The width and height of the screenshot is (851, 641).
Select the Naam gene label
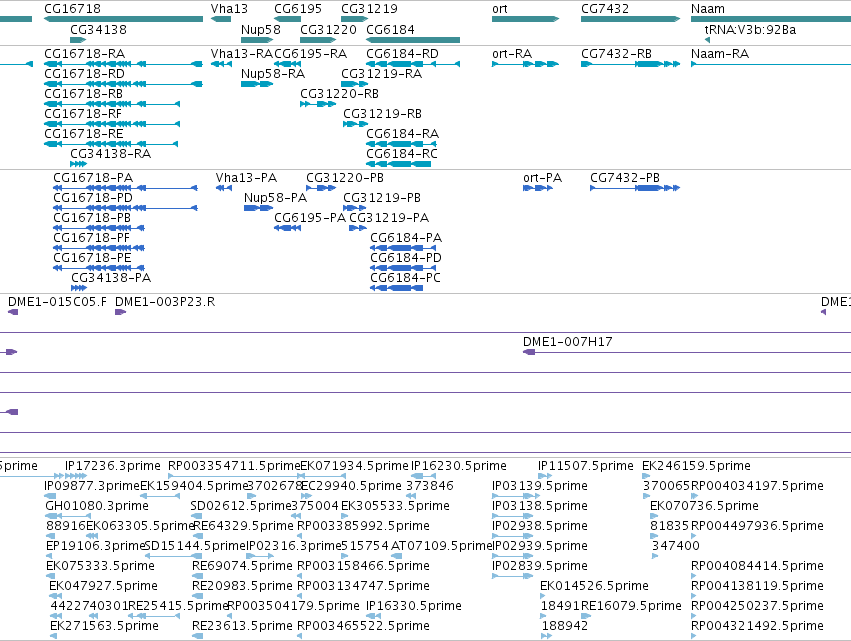pyautogui.click(x=708, y=9)
